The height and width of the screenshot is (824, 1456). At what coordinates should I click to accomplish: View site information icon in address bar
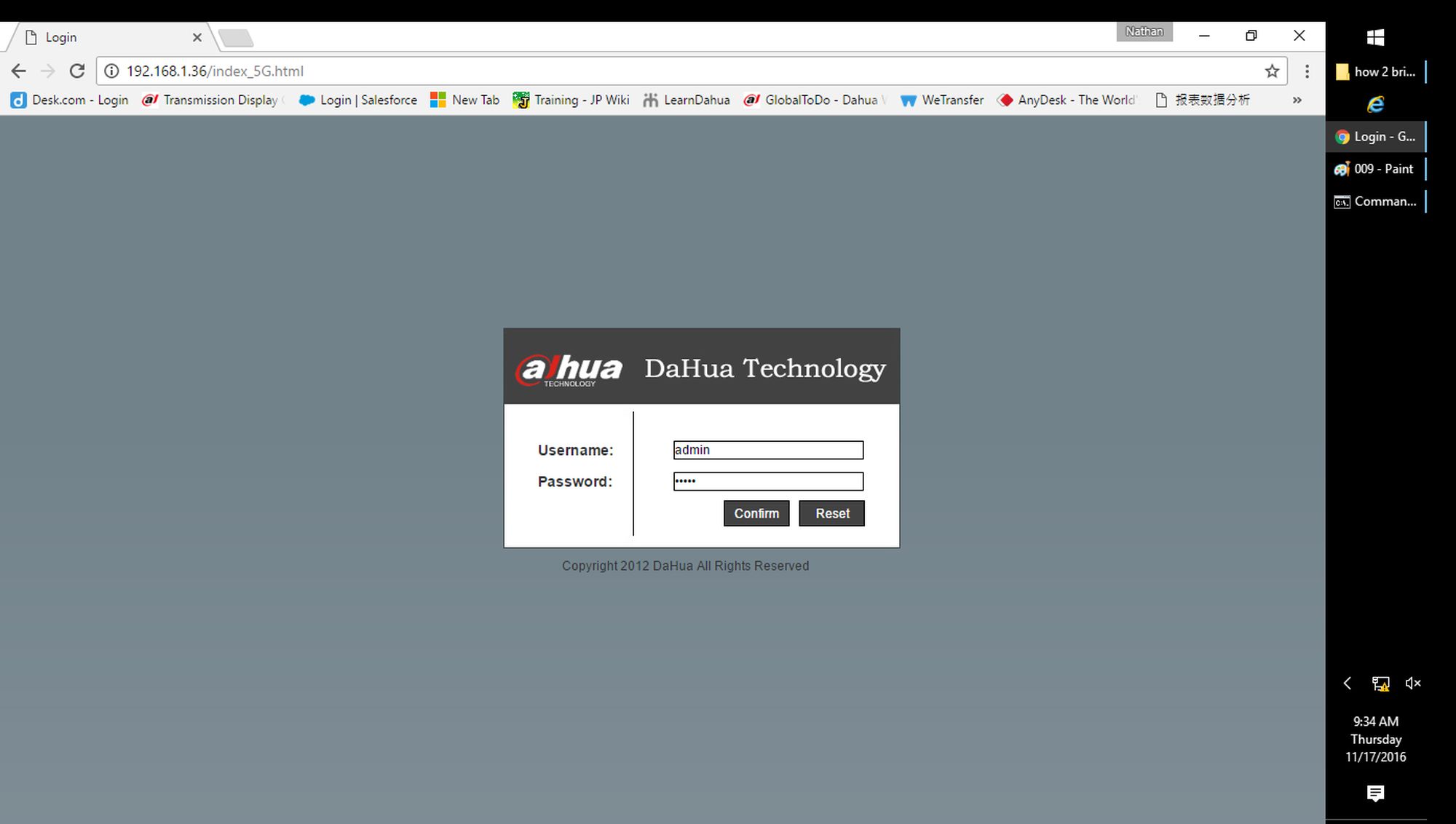(111, 71)
